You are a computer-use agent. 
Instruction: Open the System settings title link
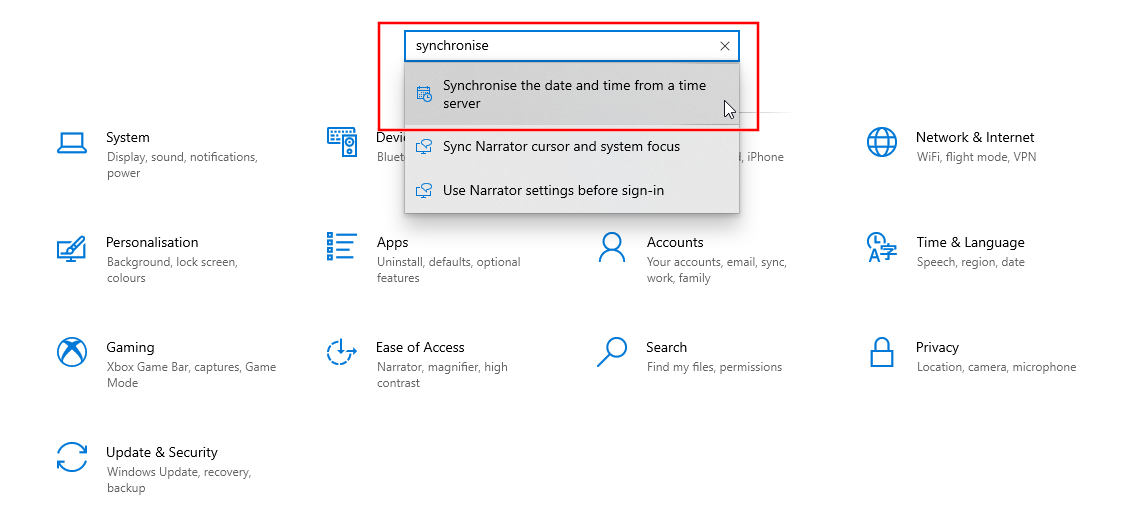128,138
